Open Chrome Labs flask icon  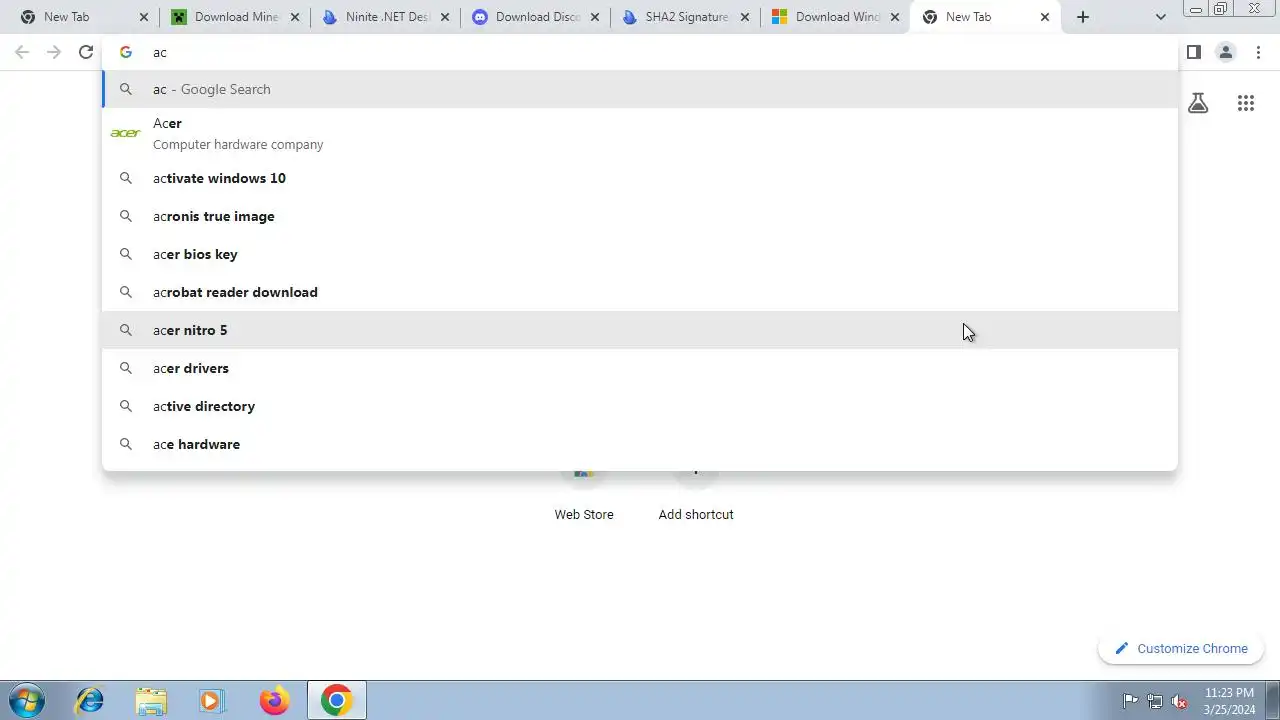coord(1198,103)
